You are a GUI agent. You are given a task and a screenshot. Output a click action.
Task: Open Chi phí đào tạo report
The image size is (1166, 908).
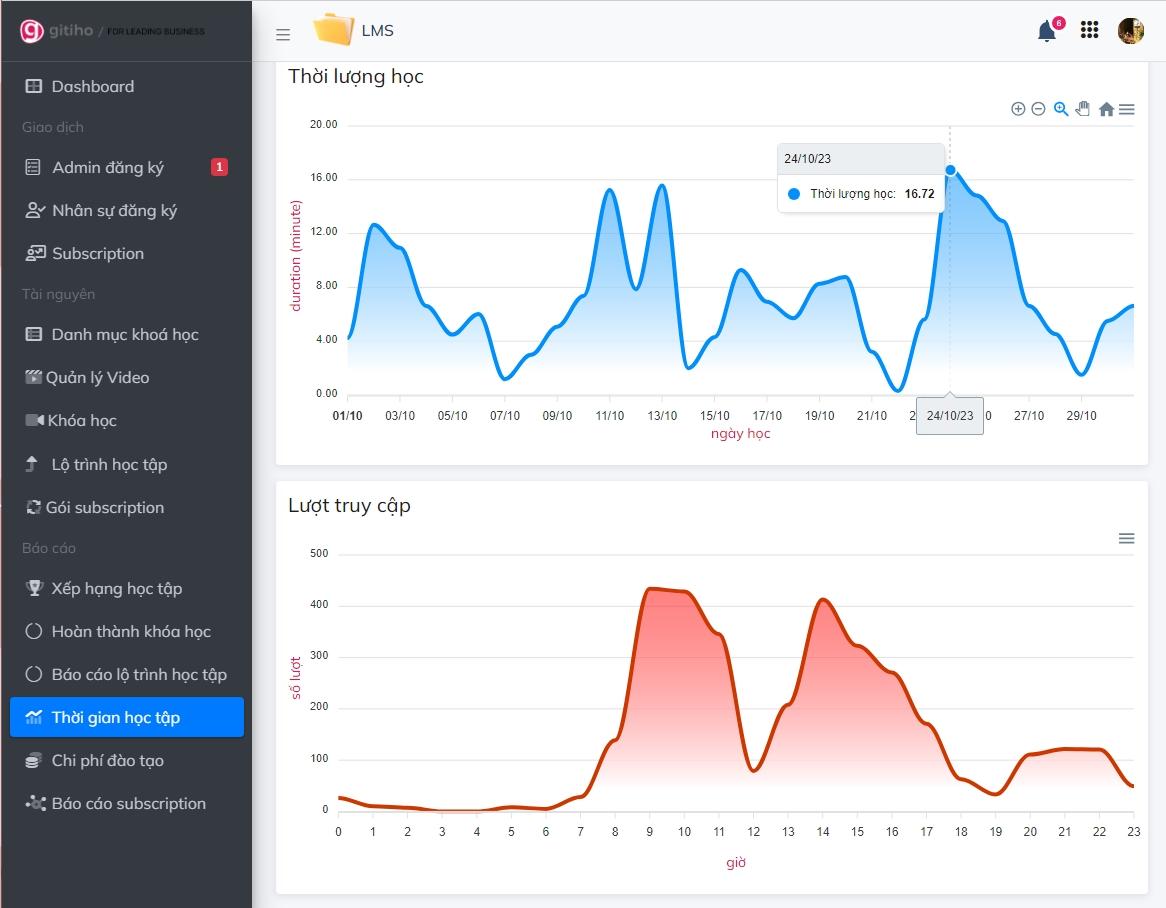pyautogui.click(x=107, y=761)
